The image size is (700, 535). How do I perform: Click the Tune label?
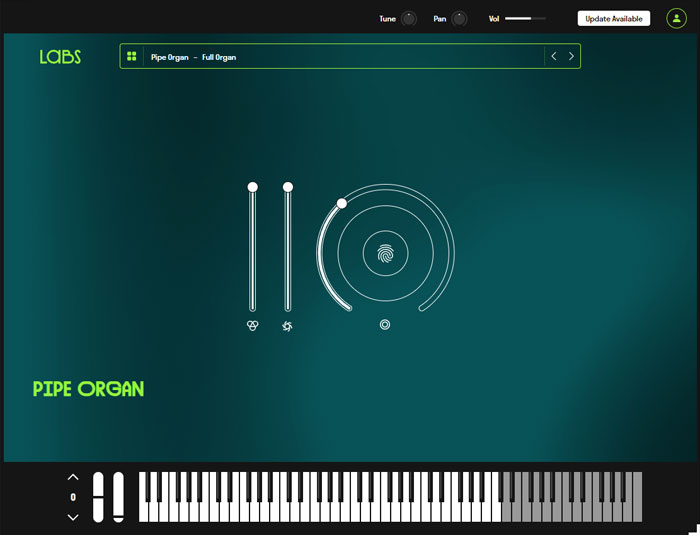[x=388, y=19]
